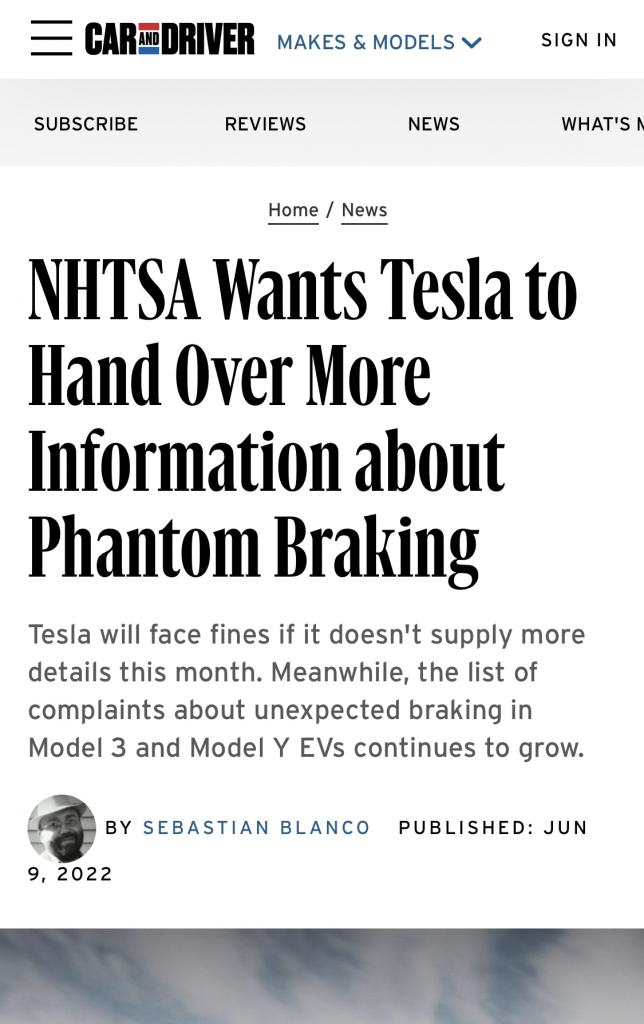Click the Sign In link
Screen dimensions: 644x1024
pyautogui.click(x=579, y=40)
